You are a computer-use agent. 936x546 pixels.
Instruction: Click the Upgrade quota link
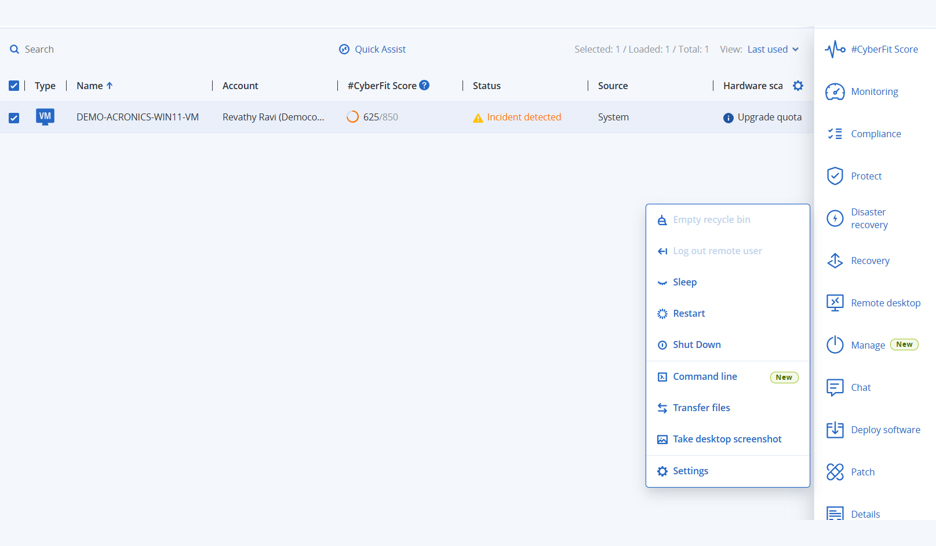[x=769, y=117]
